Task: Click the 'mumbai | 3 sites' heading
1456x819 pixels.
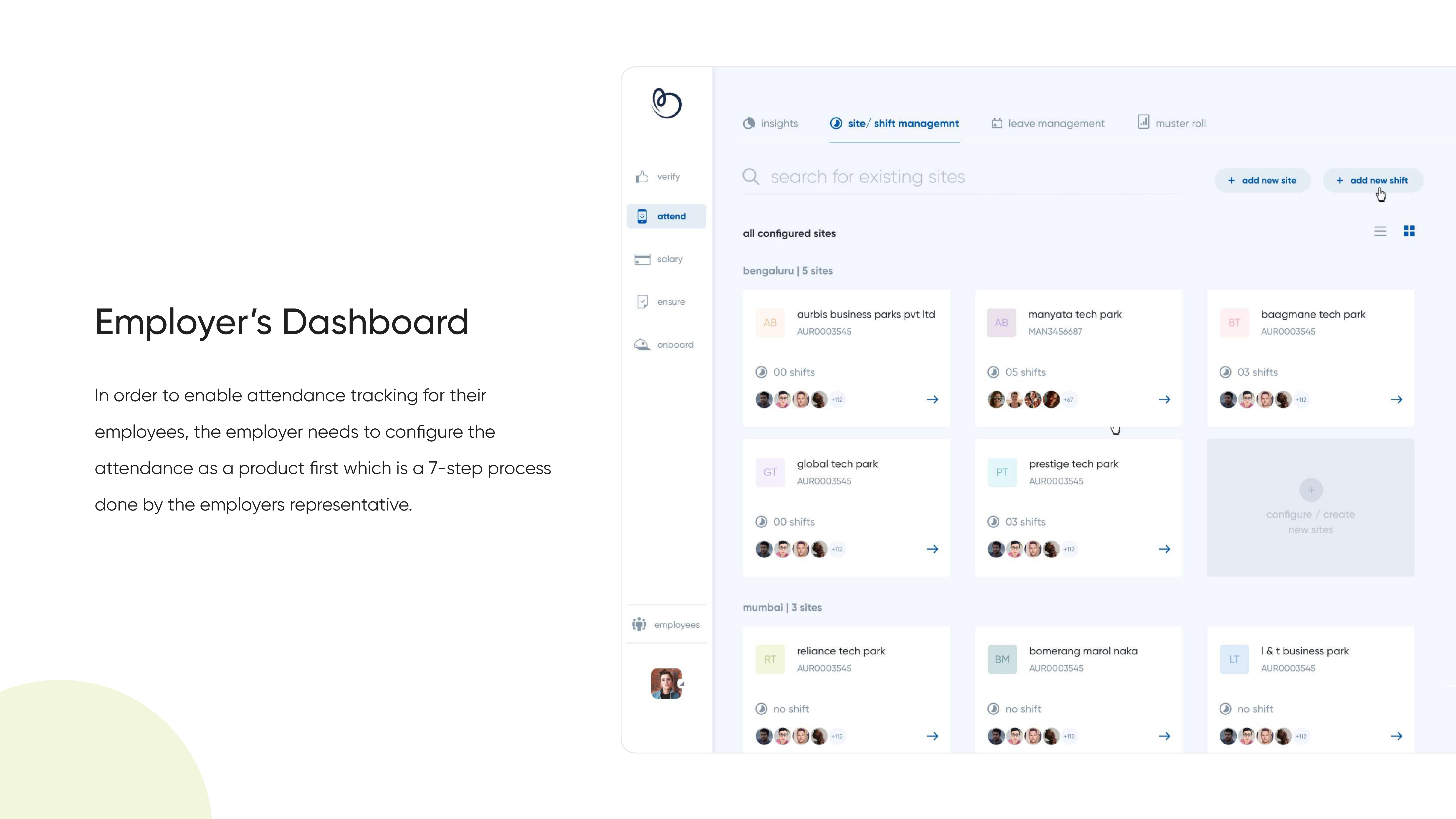Action: 782,608
